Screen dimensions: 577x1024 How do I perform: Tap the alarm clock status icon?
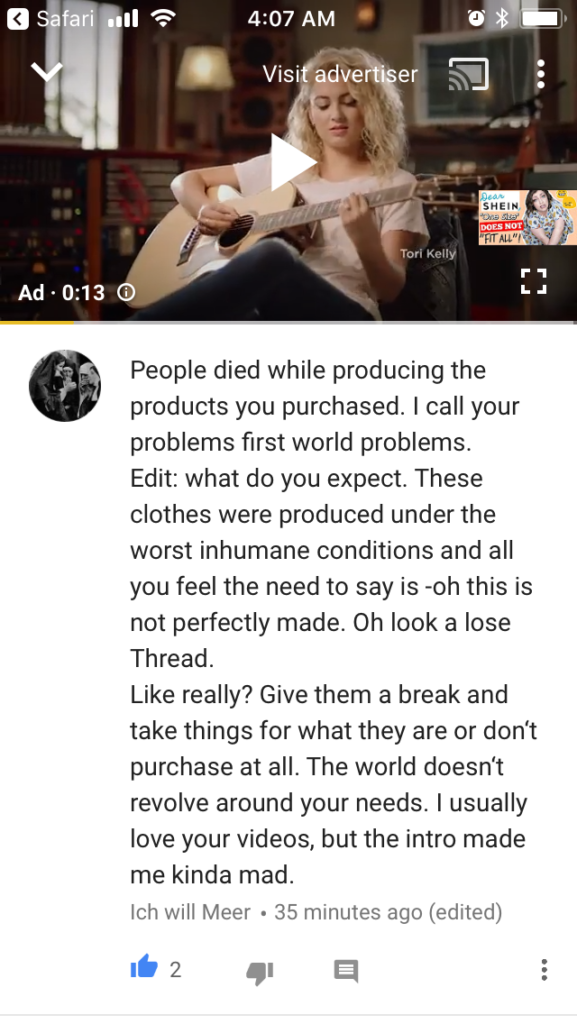(x=476, y=18)
